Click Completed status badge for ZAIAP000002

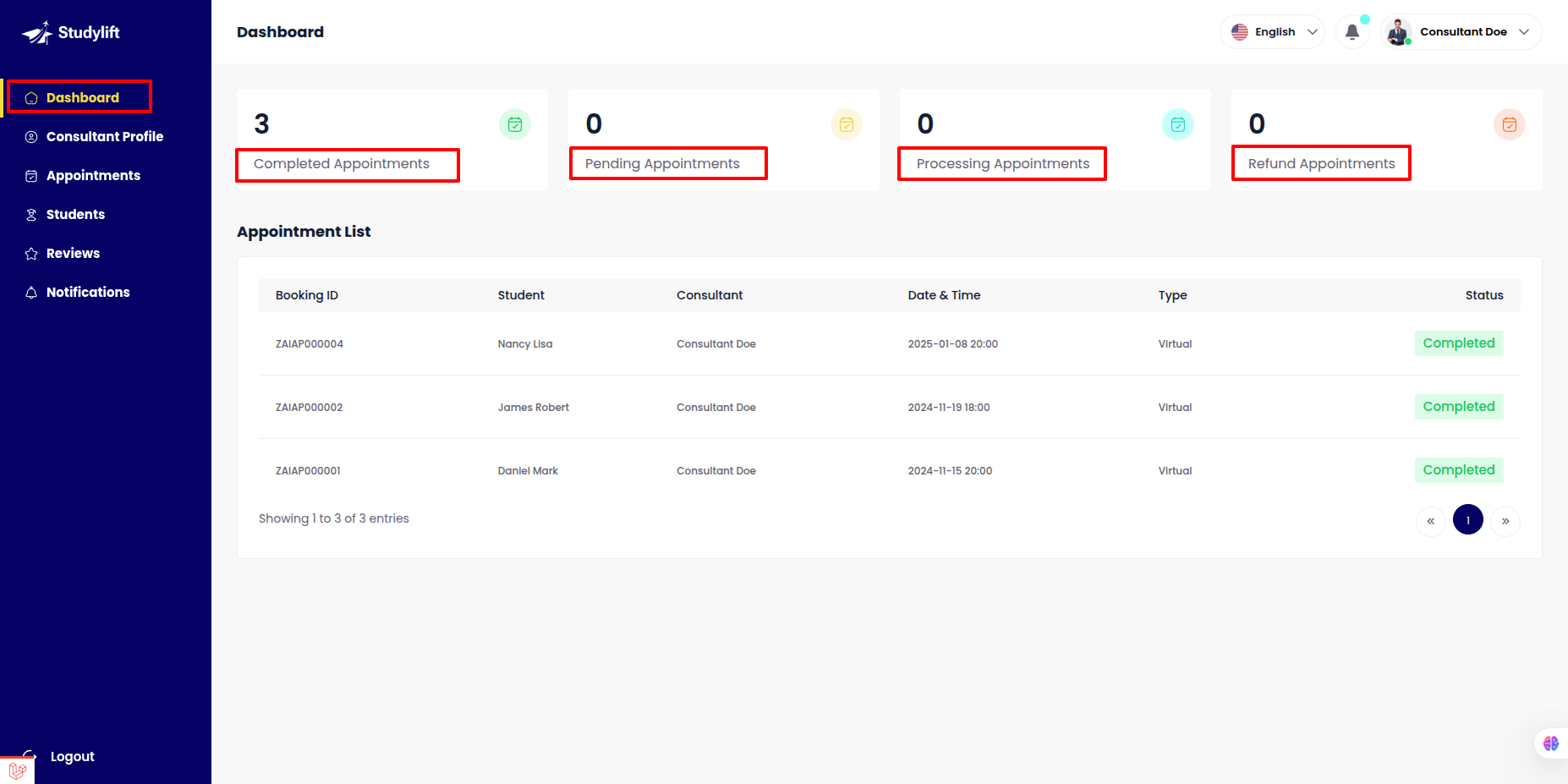(x=1459, y=407)
